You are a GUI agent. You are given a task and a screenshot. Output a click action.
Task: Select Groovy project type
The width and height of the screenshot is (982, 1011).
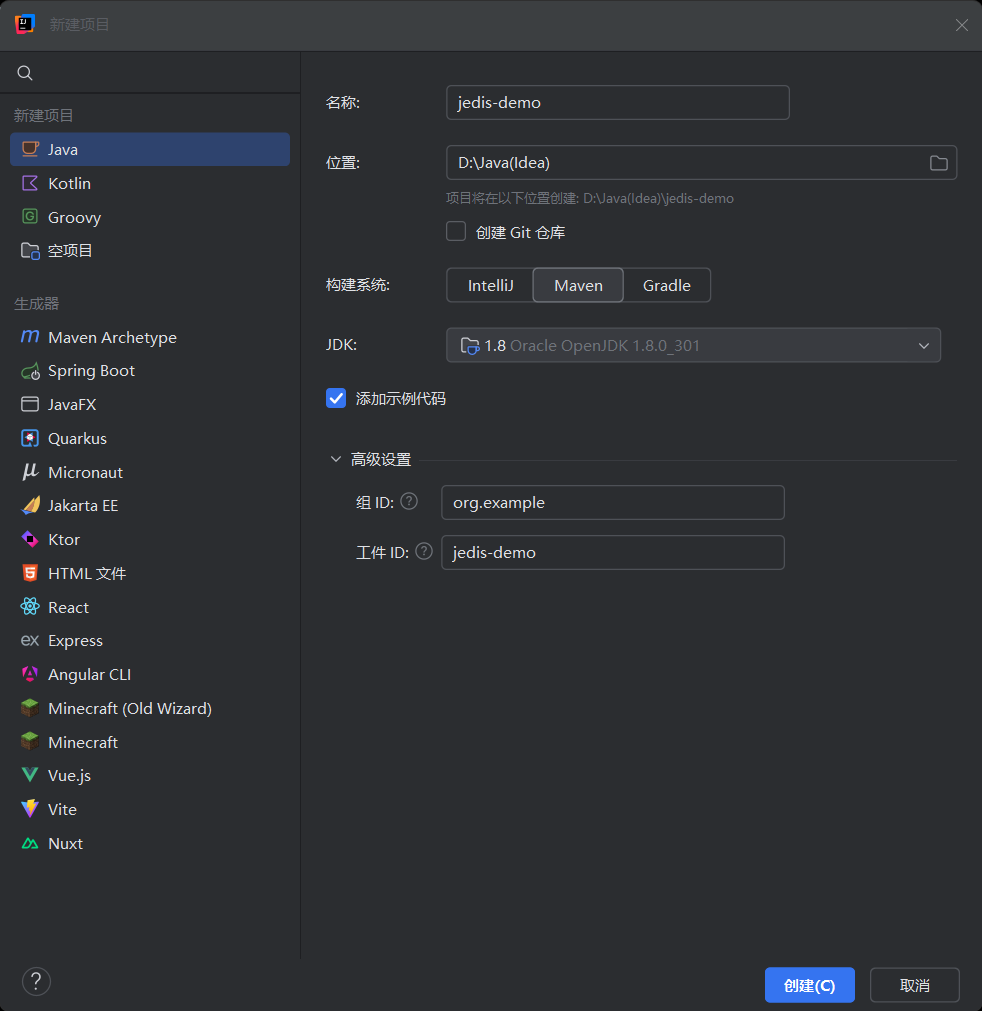pos(150,217)
